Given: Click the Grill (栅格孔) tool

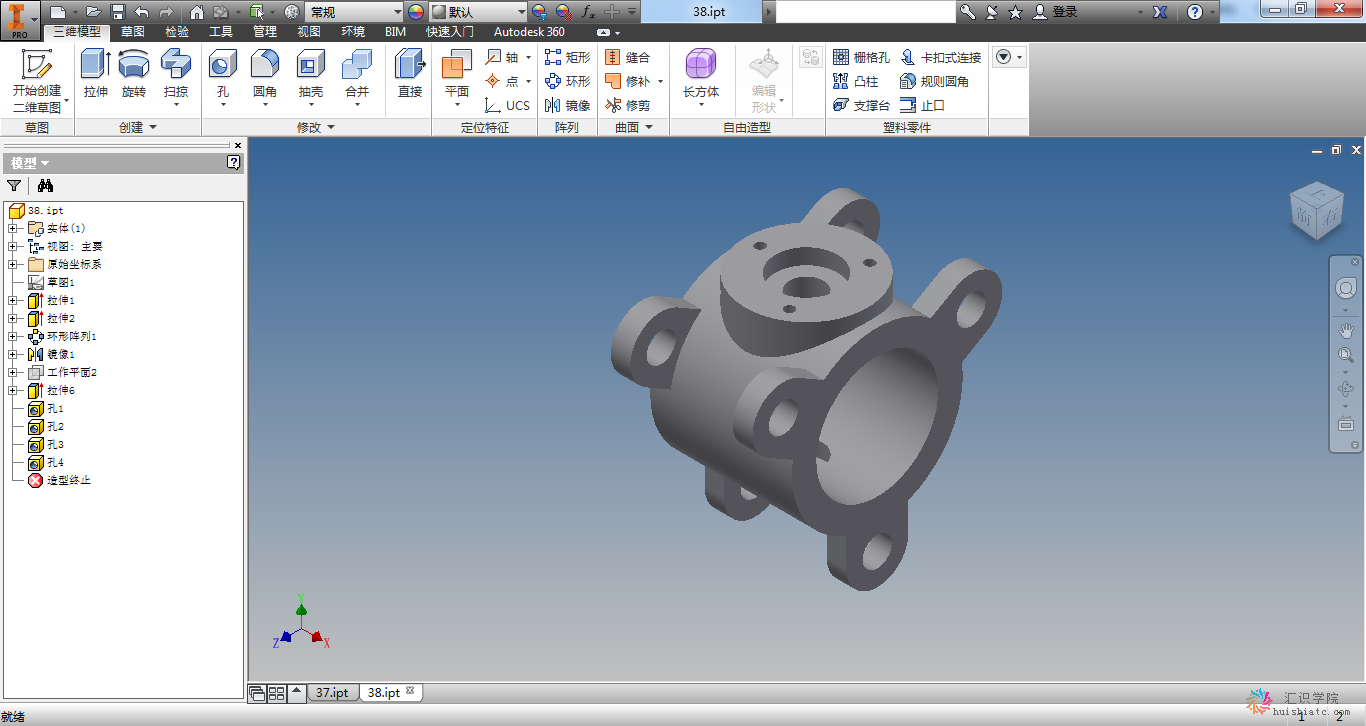Looking at the screenshot, I should coord(861,57).
